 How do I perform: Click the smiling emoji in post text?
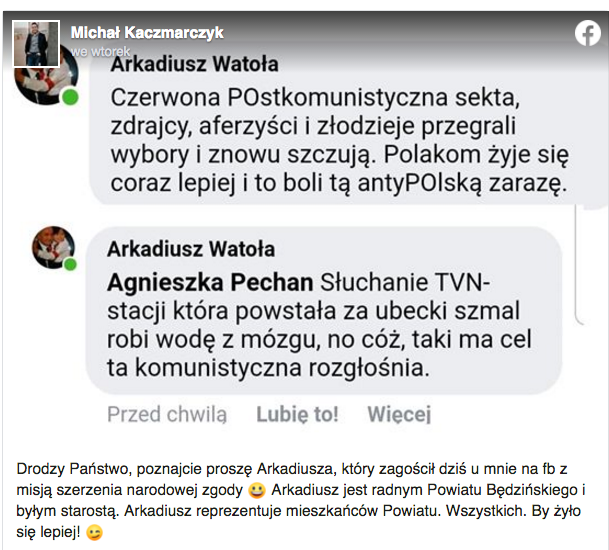coord(257,490)
